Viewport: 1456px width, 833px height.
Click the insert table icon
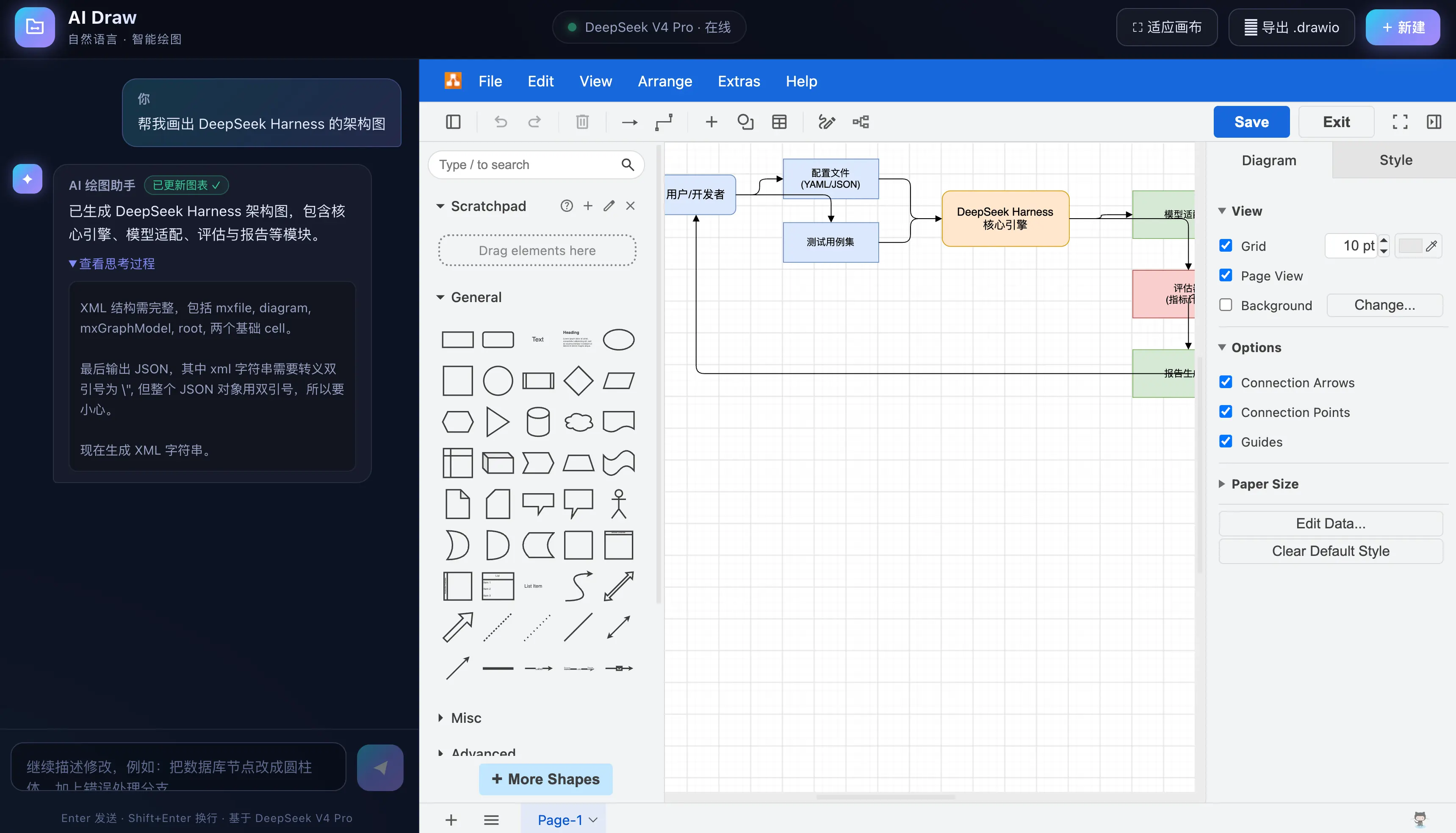(x=779, y=122)
